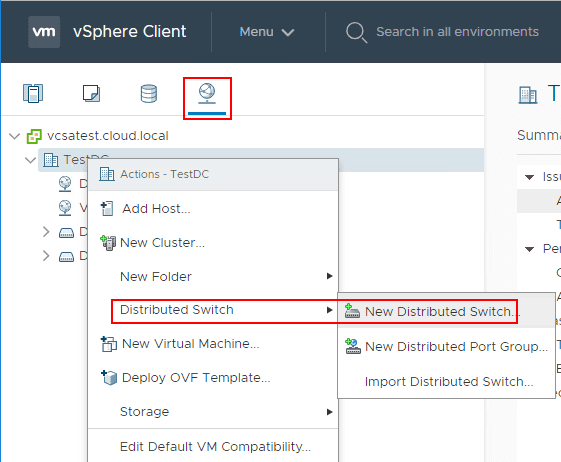The image size is (561, 462).
Task: Select the second distributed switch icon in tree
Action: 66,256
